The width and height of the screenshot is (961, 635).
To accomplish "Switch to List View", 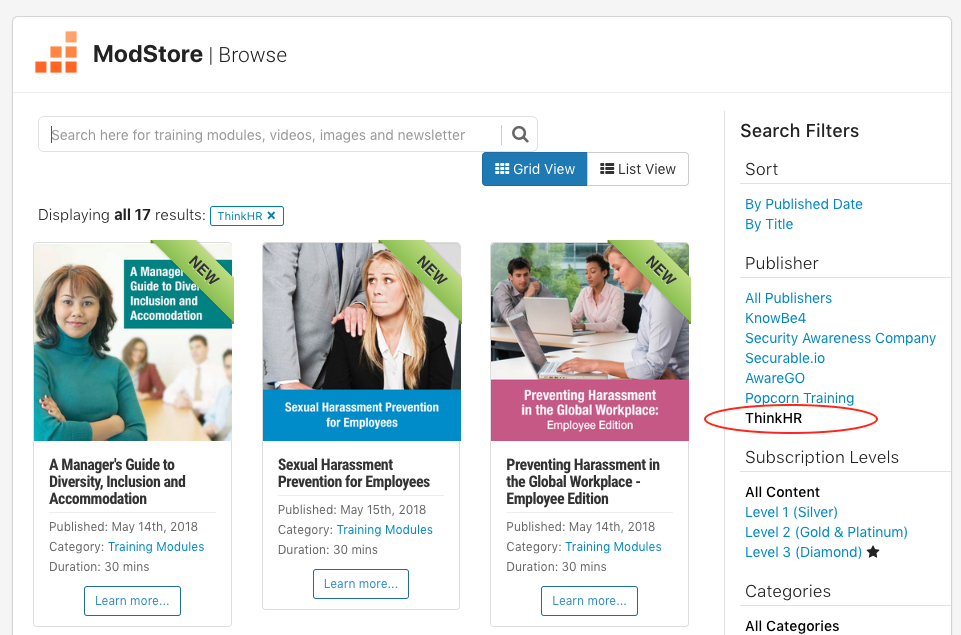I will click(638, 169).
